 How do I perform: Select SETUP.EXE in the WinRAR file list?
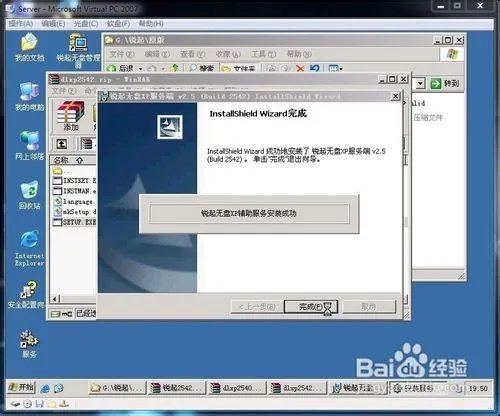point(75,222)
